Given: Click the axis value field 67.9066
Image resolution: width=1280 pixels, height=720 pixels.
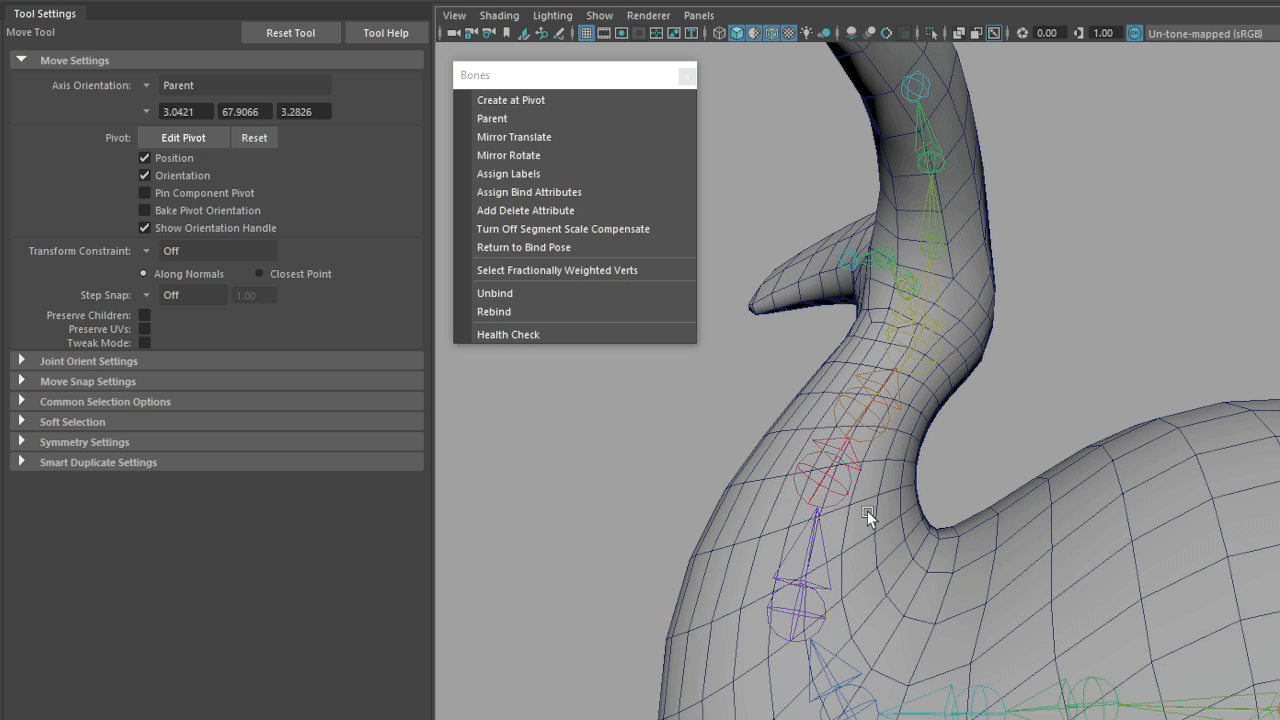Looking at the screenshot, I should point(245,112).
